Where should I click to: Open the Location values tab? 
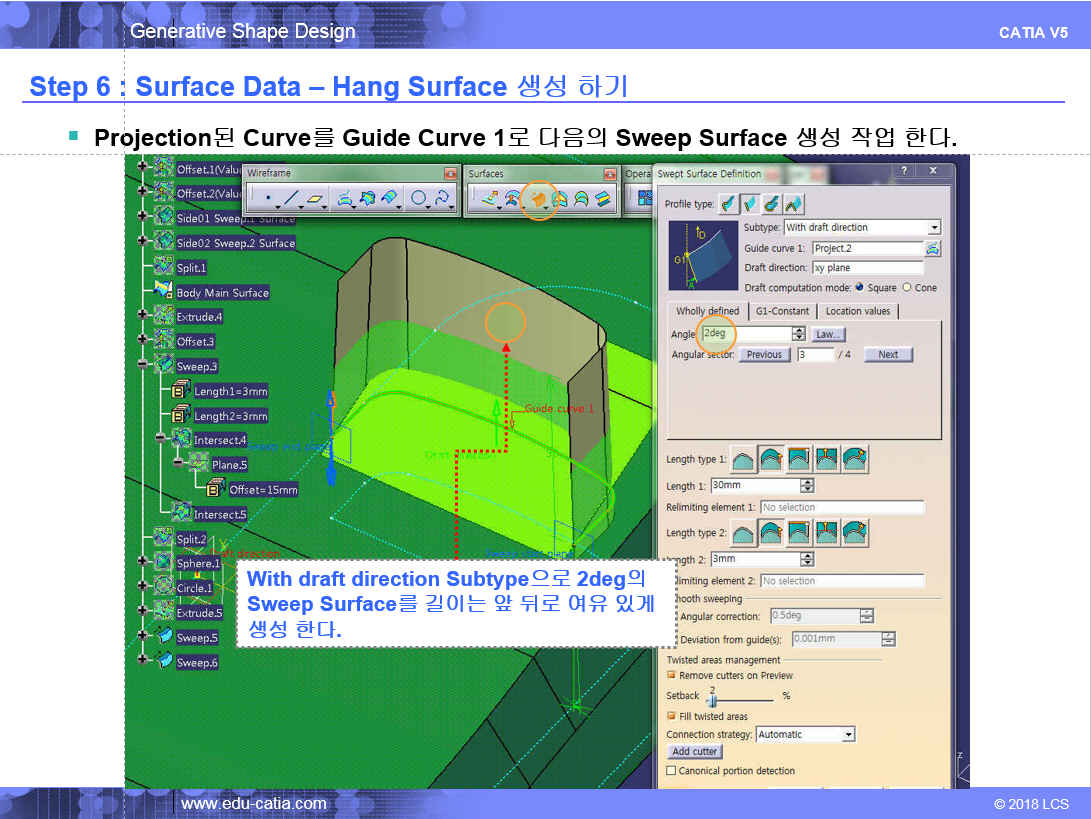857,311
